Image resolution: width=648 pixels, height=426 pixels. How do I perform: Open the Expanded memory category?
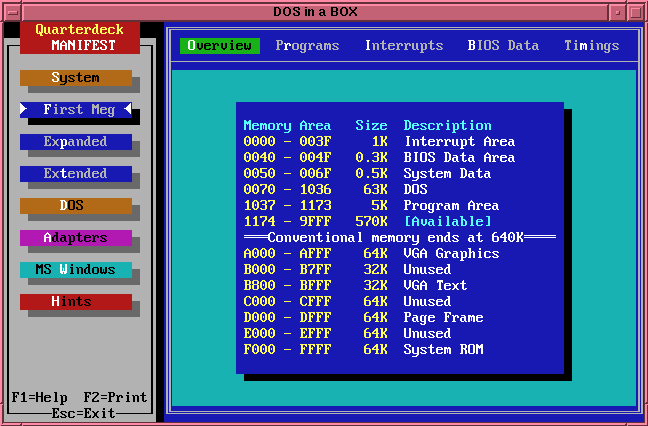pyautogui.click(x=76, y=142)
